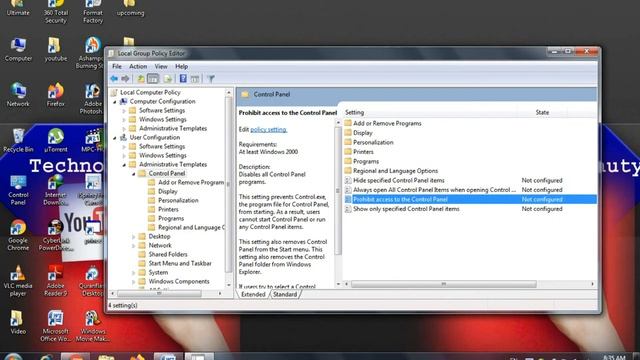Screen dimensions: 640x360
Task: Select the youtube folder on the desktop
Action: [x=56, y=49]
